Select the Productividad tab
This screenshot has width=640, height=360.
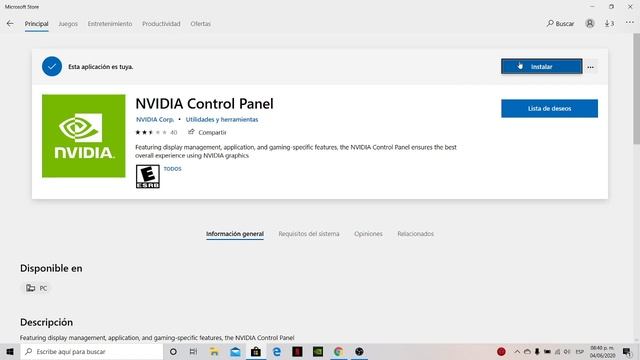point(161,24)
